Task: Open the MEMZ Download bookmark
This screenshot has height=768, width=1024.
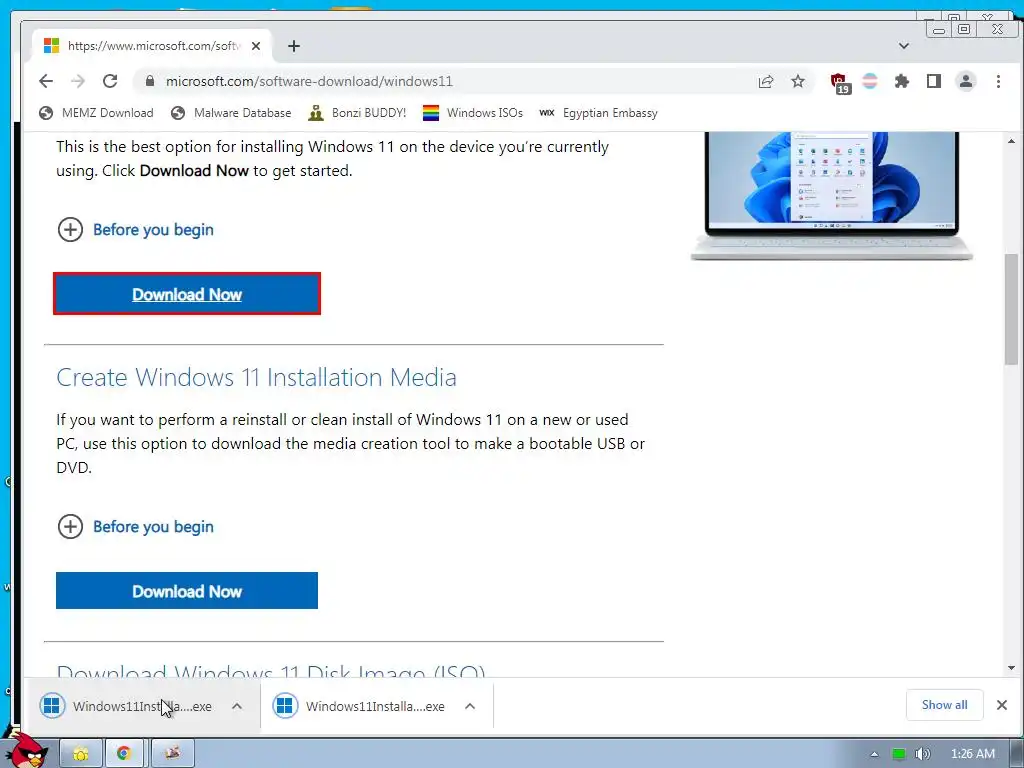Action: pos(96,113)
